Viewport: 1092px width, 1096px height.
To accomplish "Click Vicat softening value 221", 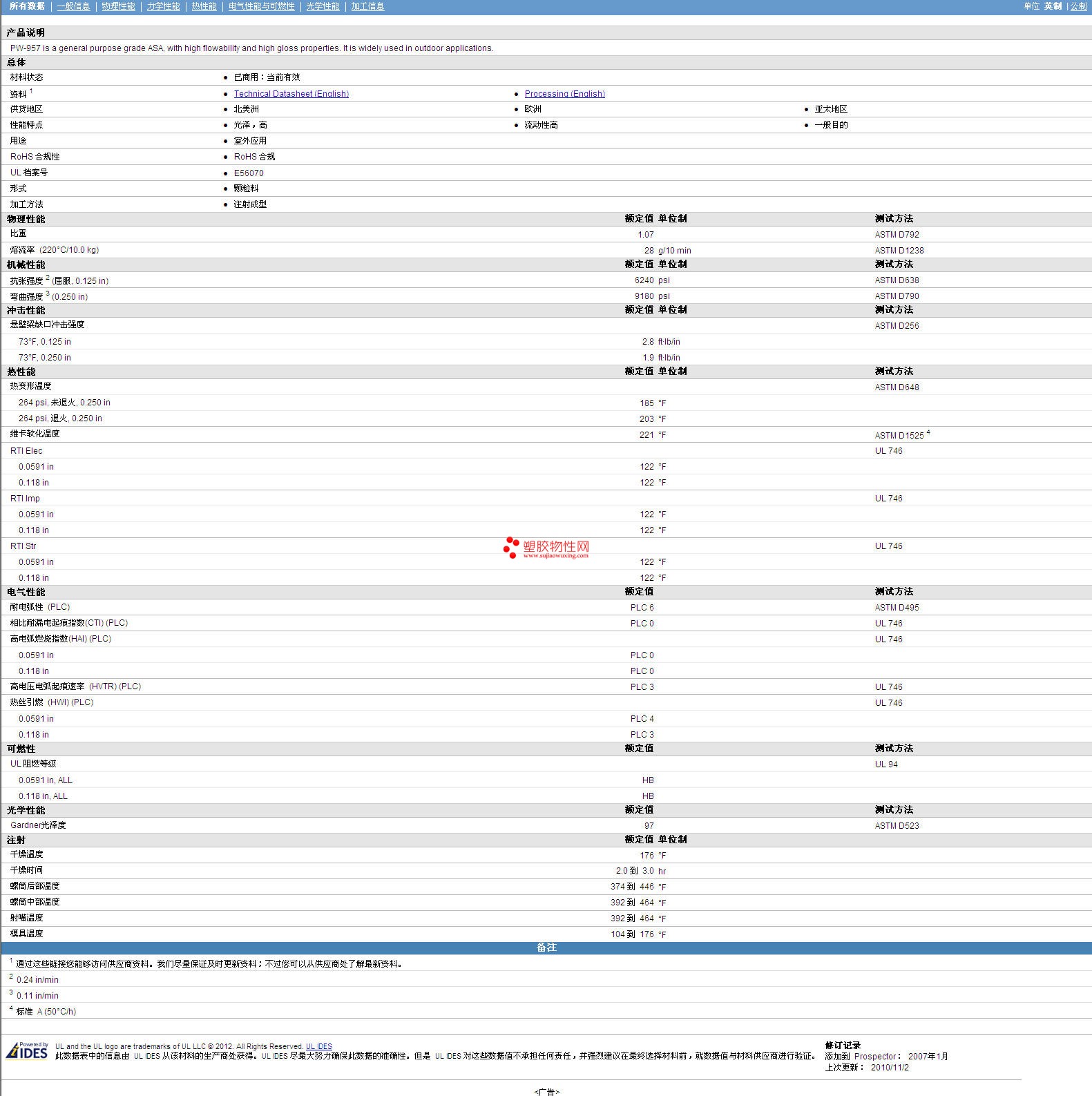I will [646, 435].
